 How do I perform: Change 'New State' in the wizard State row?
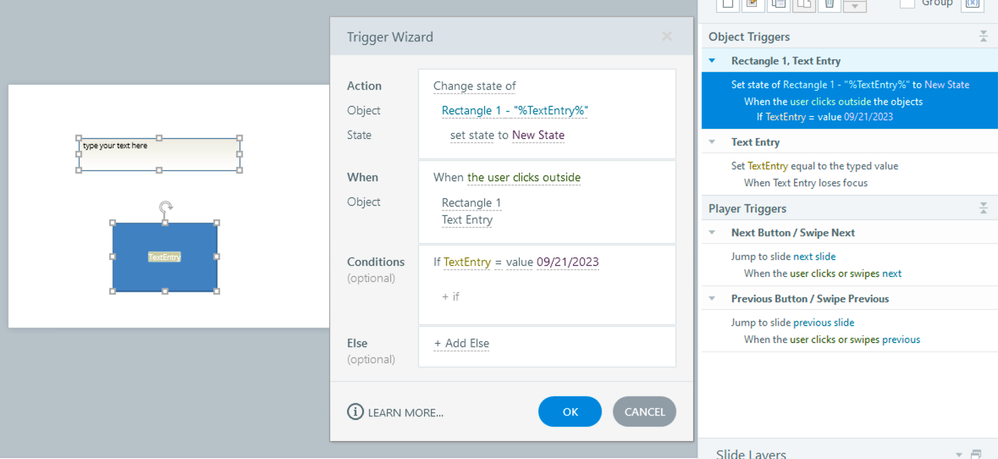click(538, 136)
